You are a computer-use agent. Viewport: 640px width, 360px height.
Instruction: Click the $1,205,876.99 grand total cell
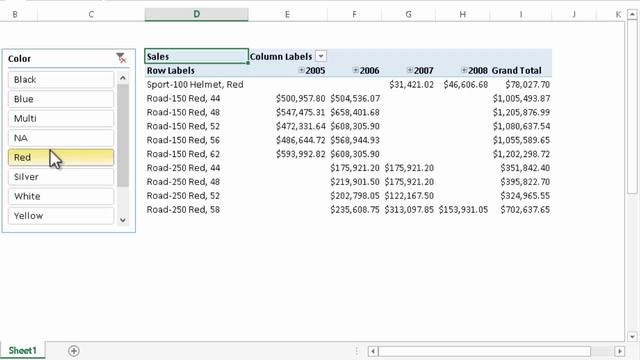pyautogui.click(x=521, y=112)
